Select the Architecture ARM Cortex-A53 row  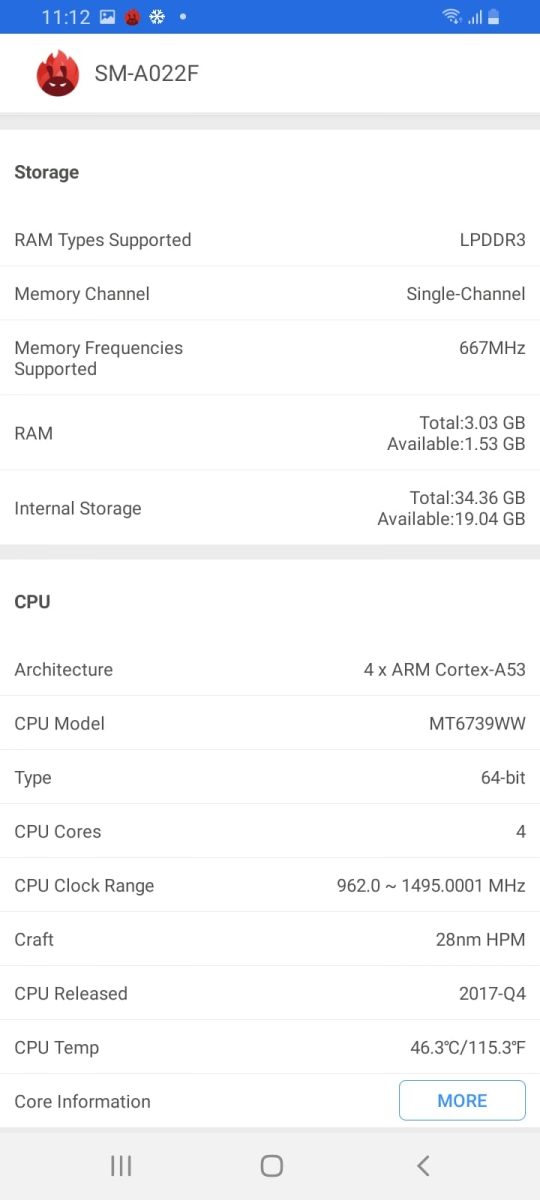270,669
